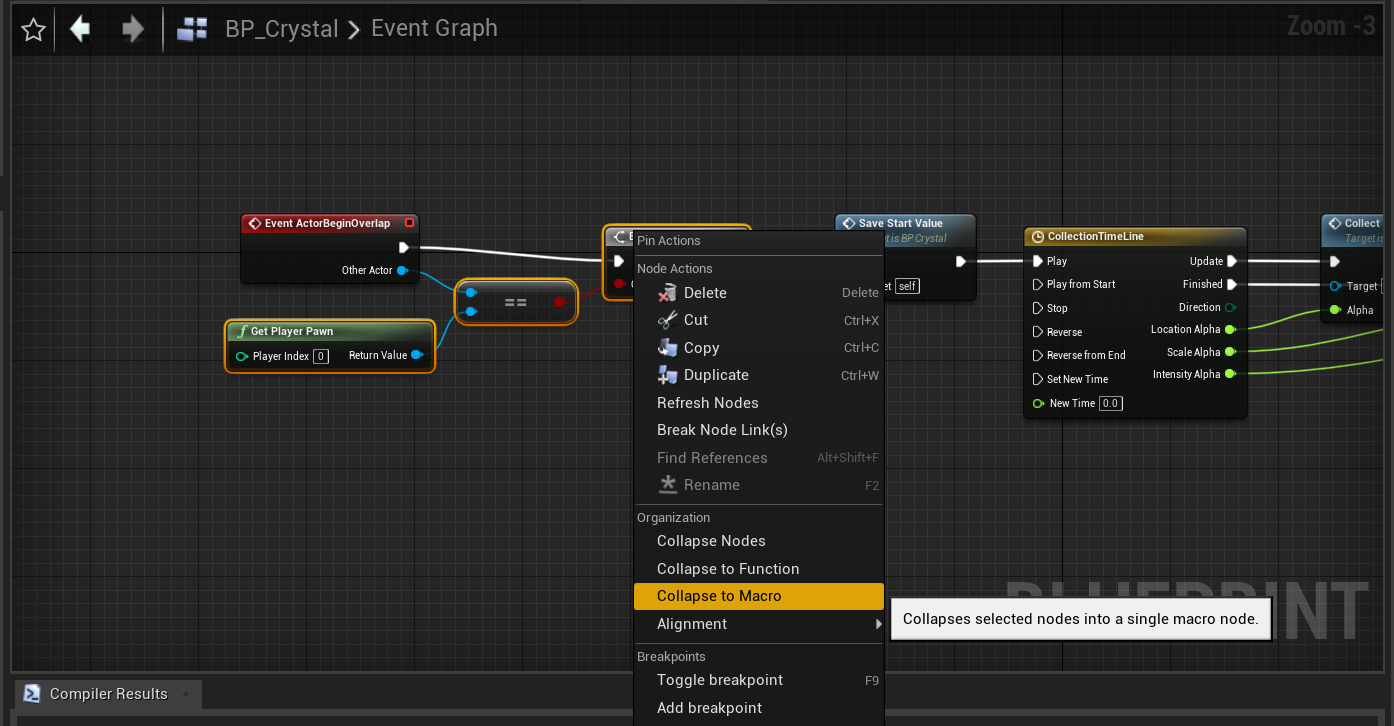Image resolution: width=1394 pixels, height=726 pixels.
Task: Choose Copy from context menu
Action: point(759,348)
